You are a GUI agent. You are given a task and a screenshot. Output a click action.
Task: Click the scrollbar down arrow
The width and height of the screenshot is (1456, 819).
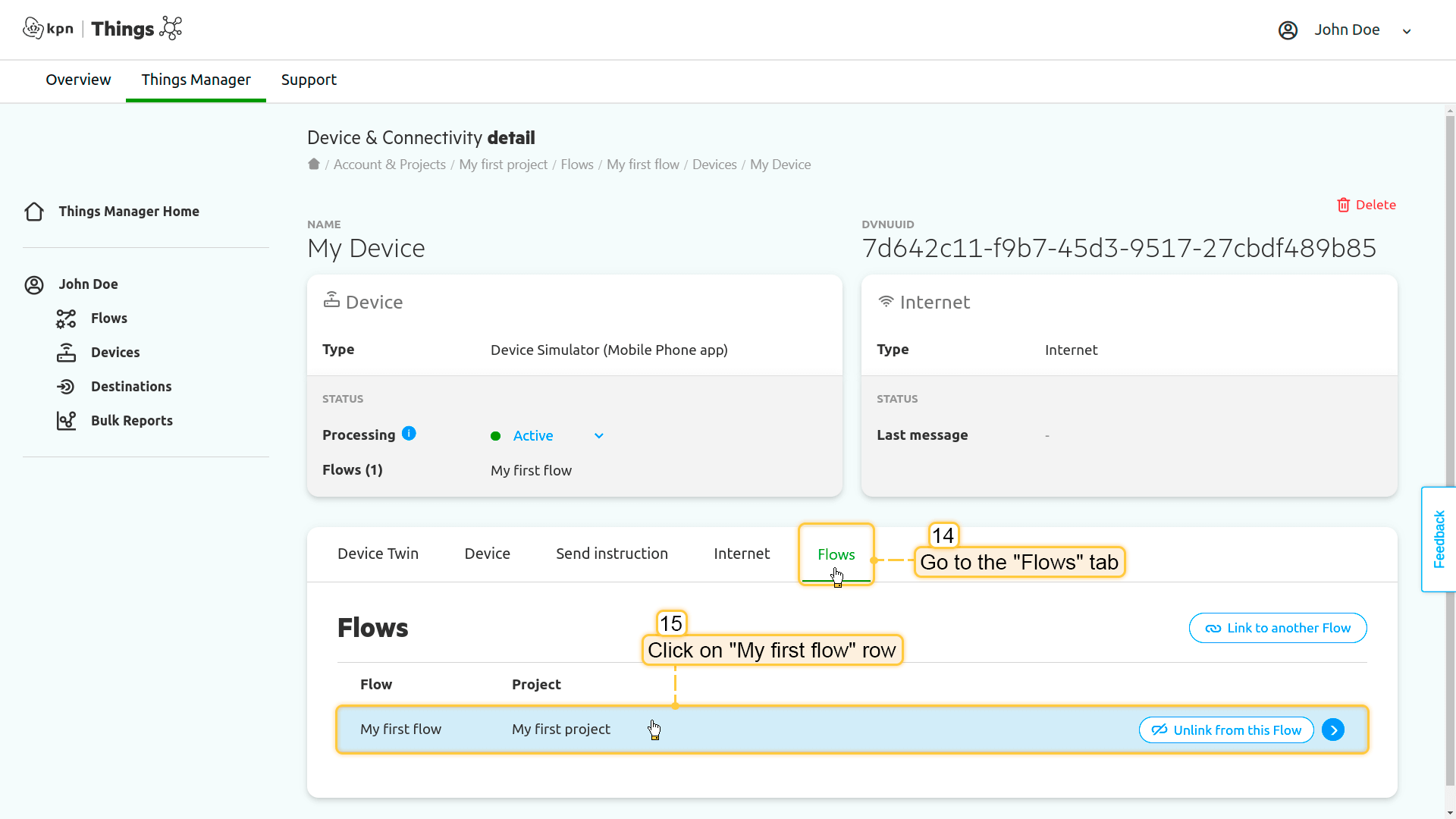click(1450, 813)
